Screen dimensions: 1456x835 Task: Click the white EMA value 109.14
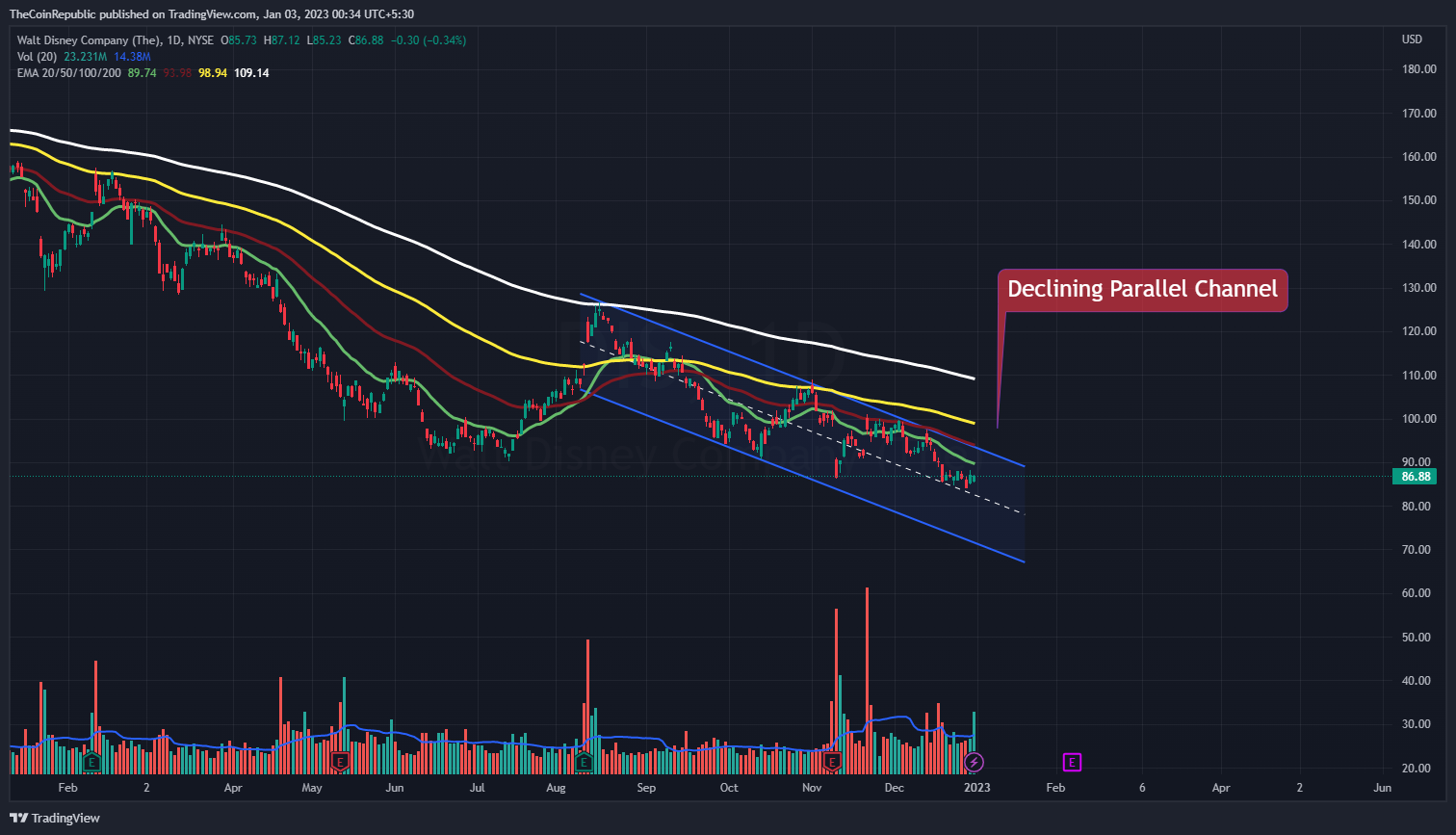(250, 73)
